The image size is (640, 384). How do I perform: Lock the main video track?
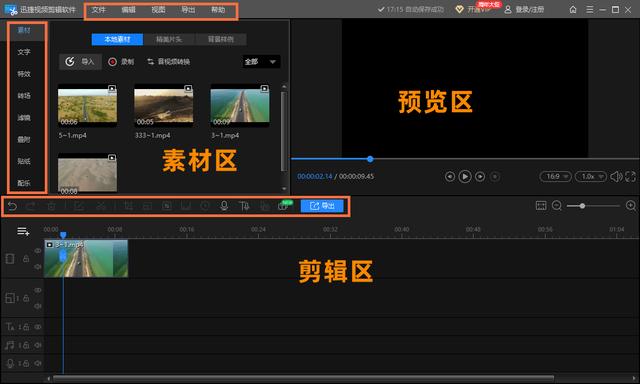[x=26, y=259]
